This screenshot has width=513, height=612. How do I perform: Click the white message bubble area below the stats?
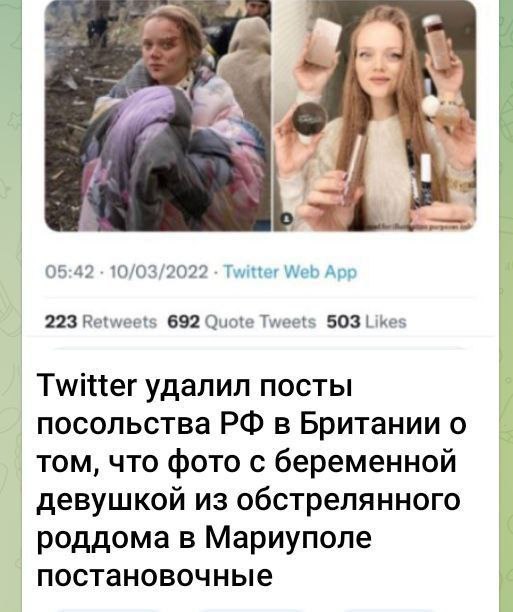(261, 353)
